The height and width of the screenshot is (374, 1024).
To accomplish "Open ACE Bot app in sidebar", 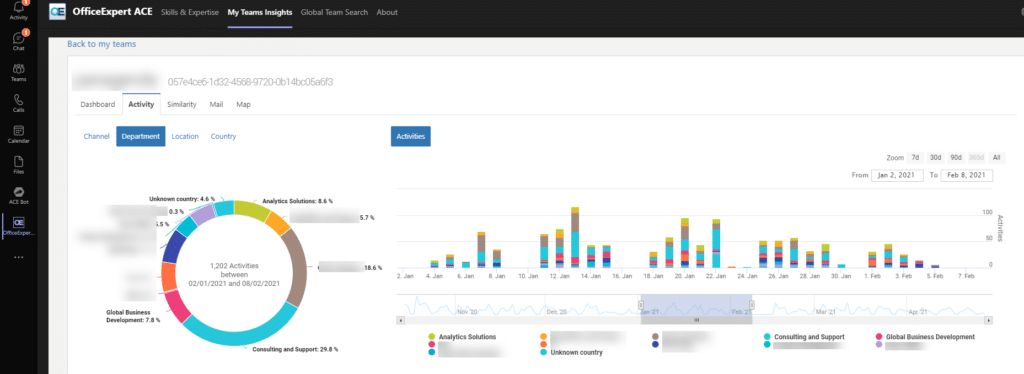I will pos(18,195).
